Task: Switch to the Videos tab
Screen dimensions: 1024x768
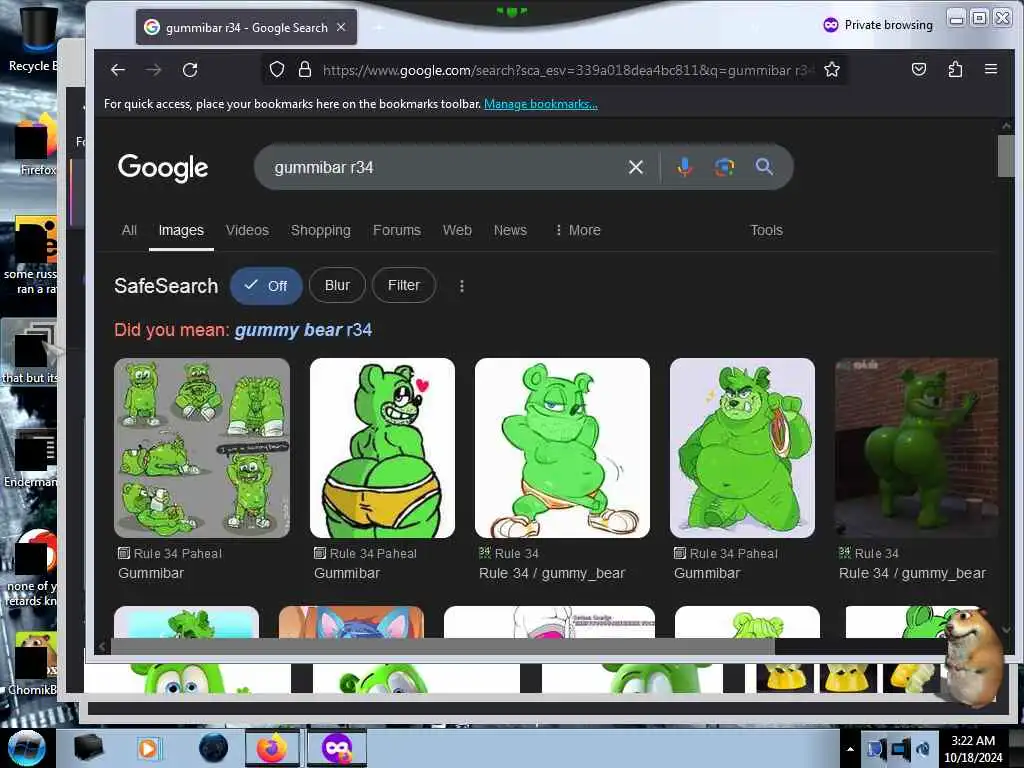Action: click(247, 231)
